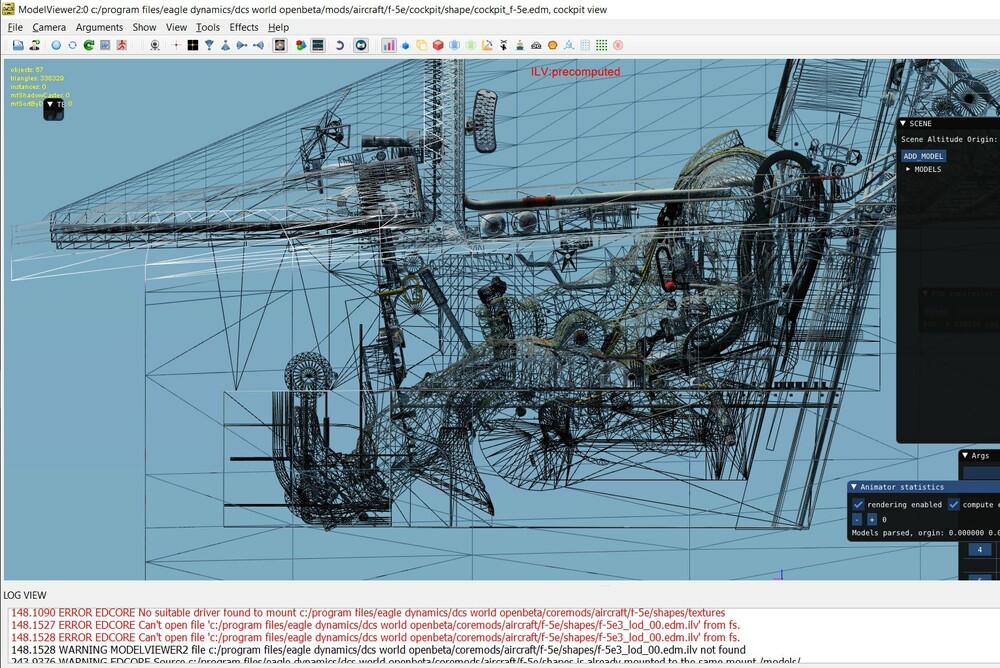Collapse the Args panel

click(x=964, y=456)
